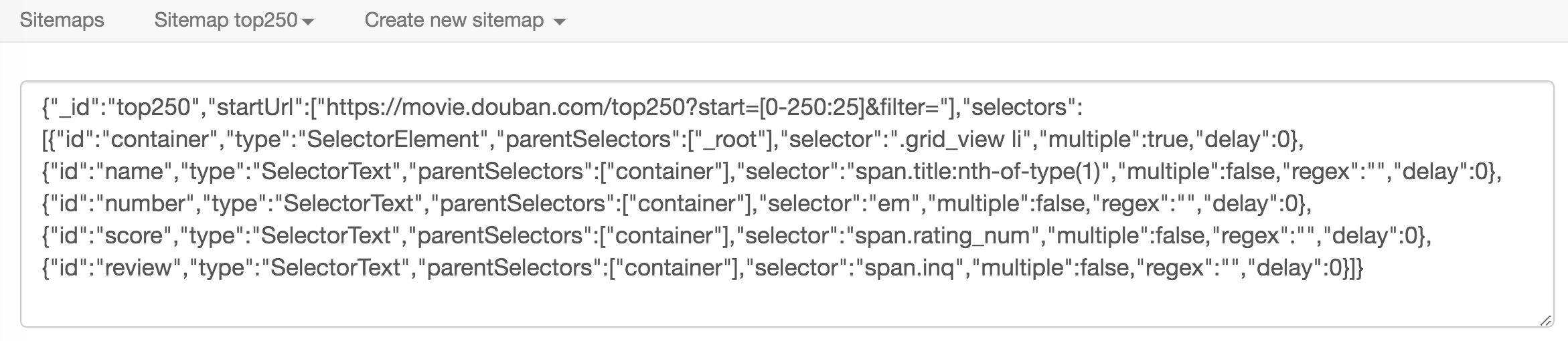This screenshot has width=1568, height=341.
Task: Click the span.inq selector text
Action: 909,267
